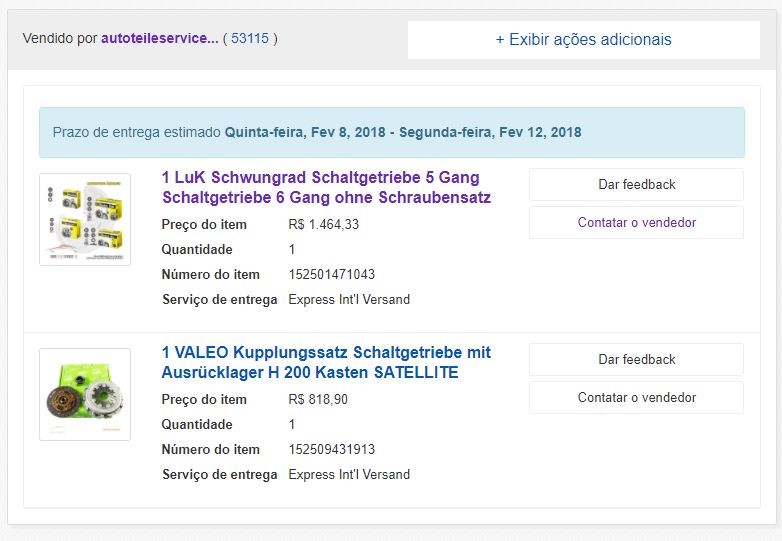Image resolution: width=782 pixels, height=541 pixels.
Task: Select item number 152509431913
Action: (332, 449)
